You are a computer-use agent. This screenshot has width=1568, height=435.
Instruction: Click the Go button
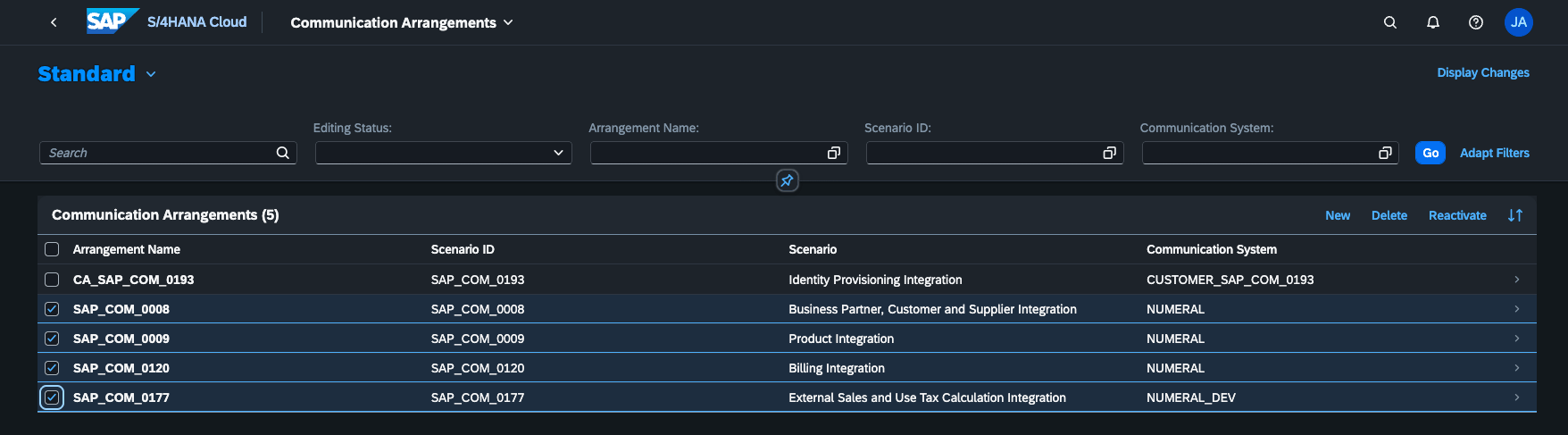pos(1430,153)
